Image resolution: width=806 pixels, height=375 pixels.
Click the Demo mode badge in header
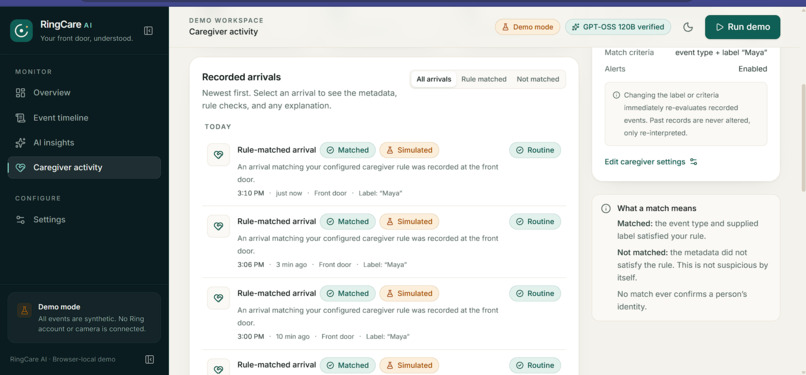pos(527,27)
